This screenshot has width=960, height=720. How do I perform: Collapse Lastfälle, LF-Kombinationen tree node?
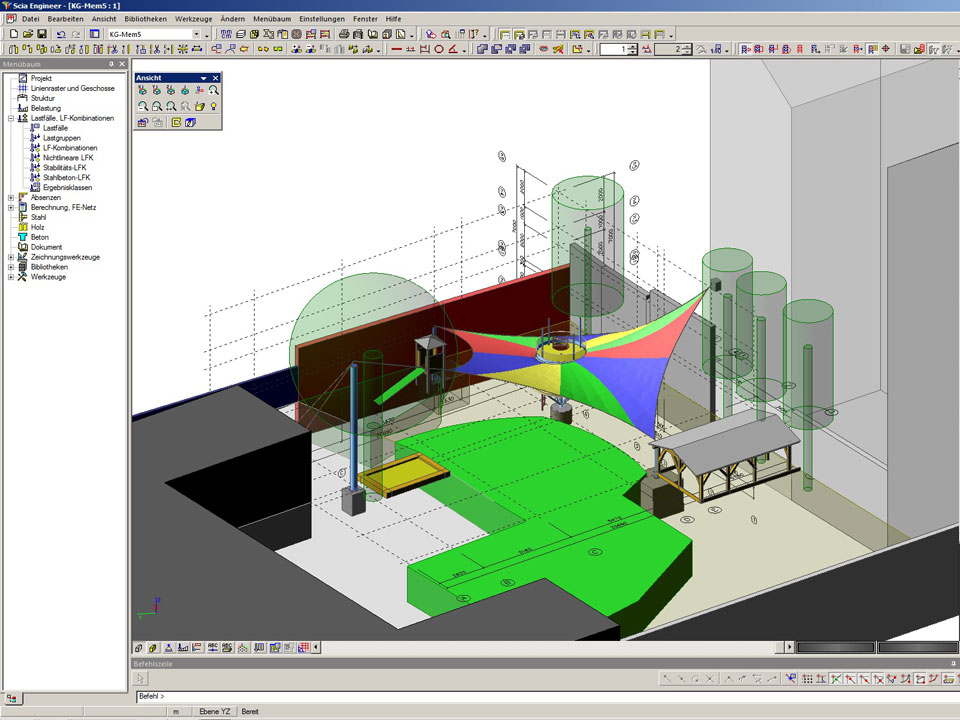(x=11, y=118)
